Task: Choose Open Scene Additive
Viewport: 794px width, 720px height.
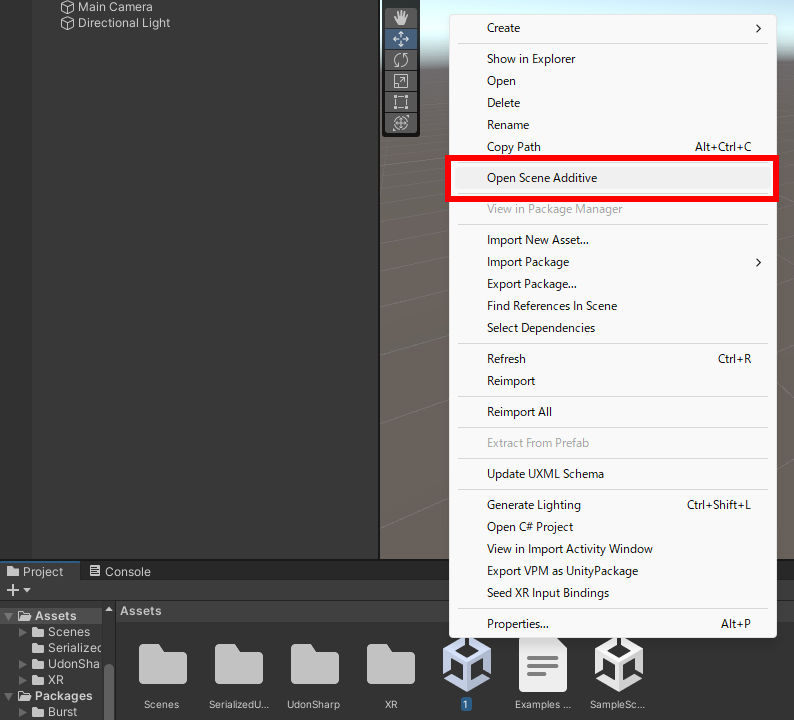Action: [613, 178]
